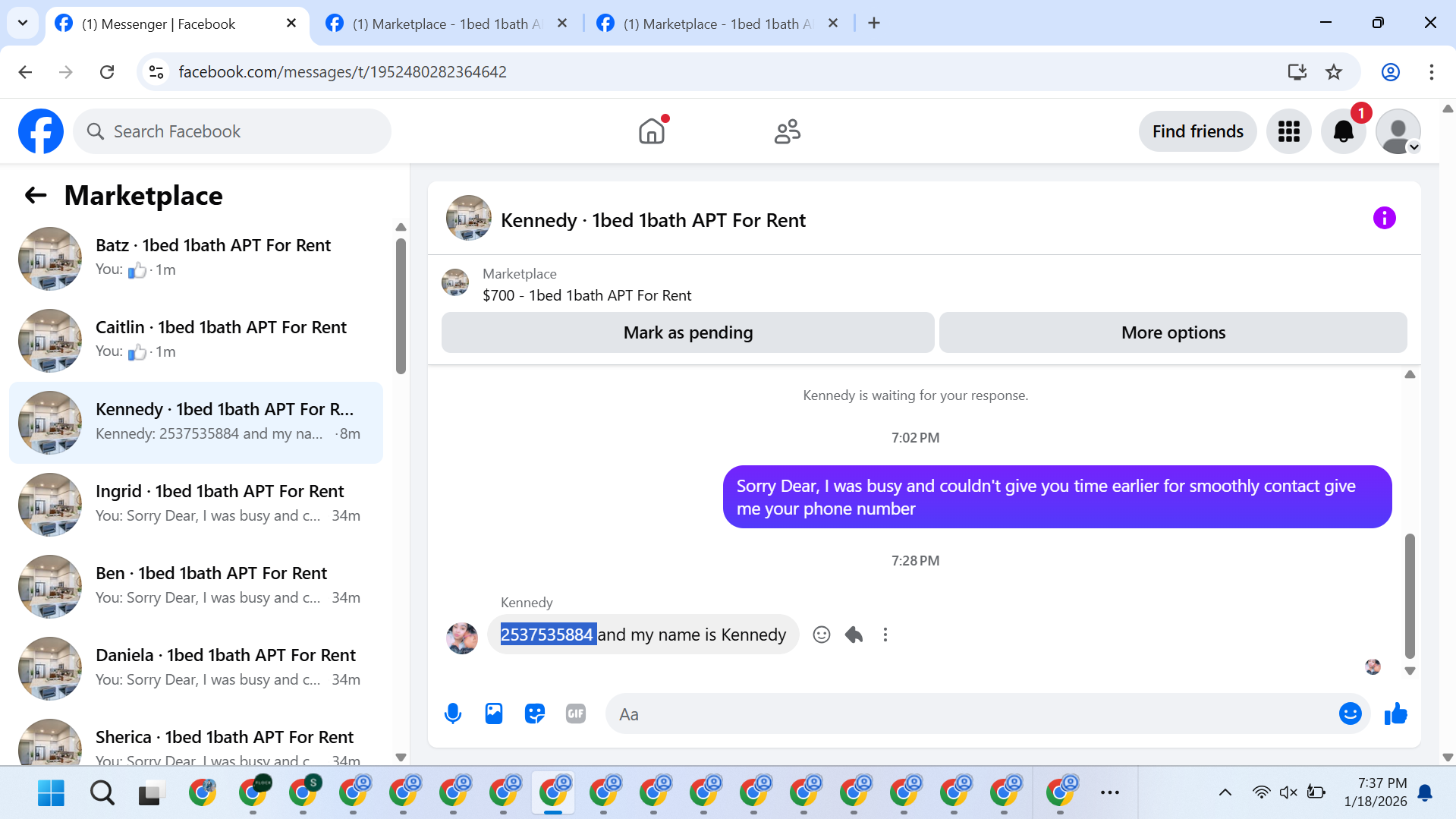Click Mark as pending button

[688, 332]
